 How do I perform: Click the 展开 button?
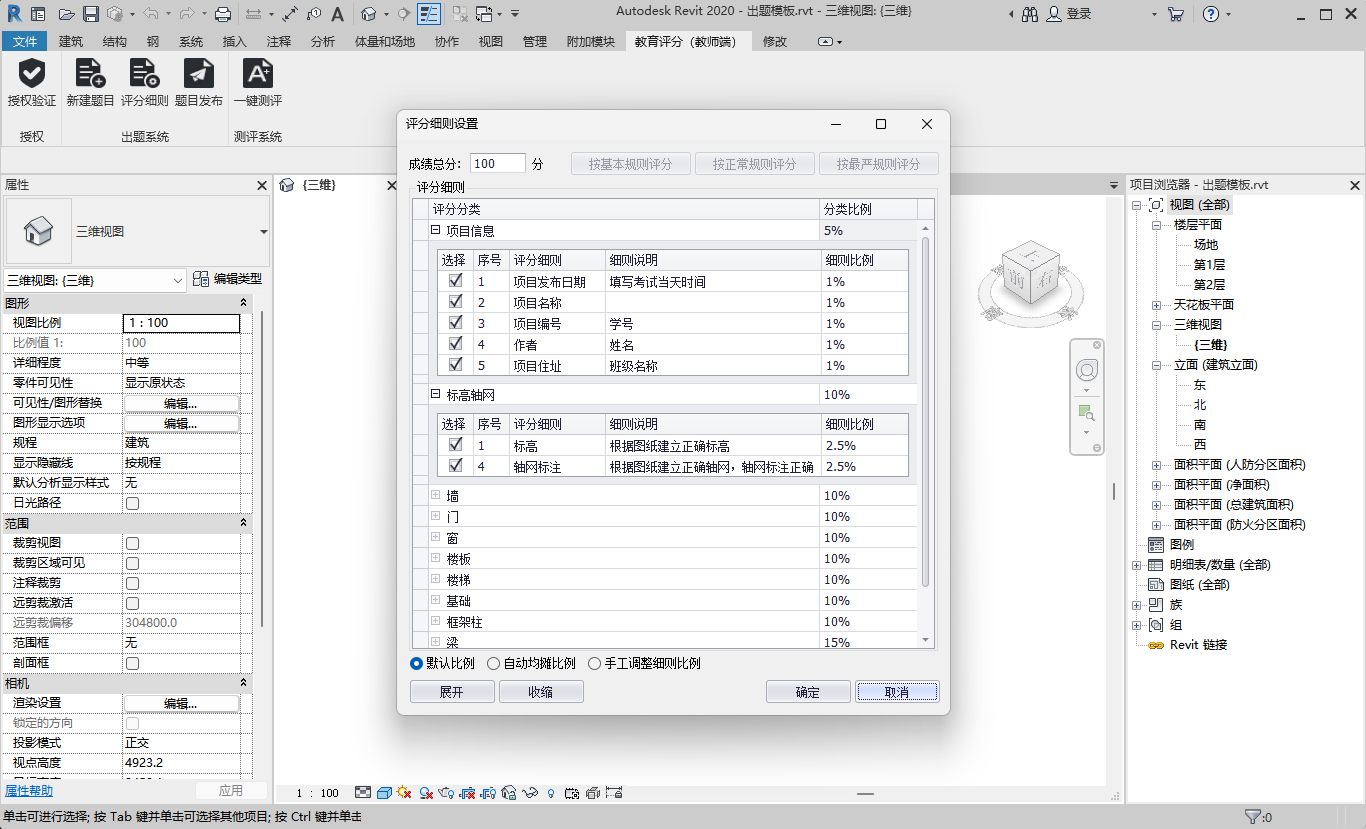pos(452,692)
